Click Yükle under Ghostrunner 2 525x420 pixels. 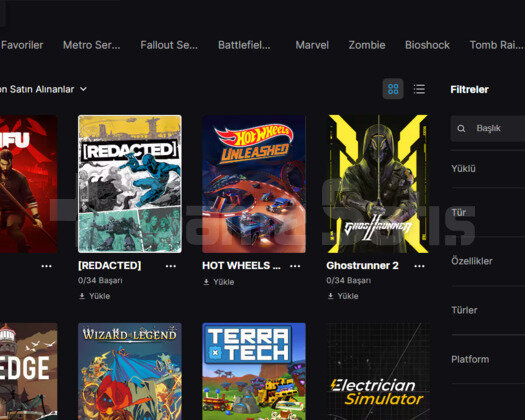348,296
